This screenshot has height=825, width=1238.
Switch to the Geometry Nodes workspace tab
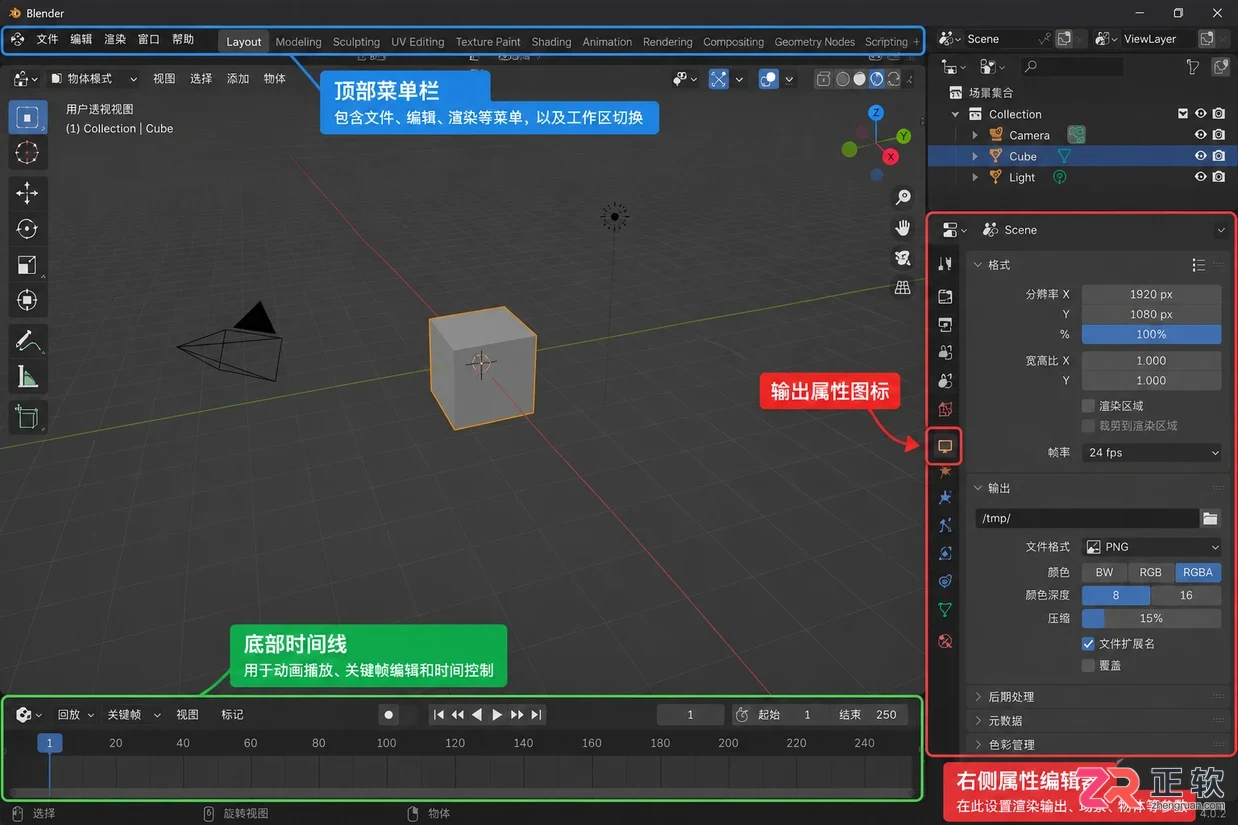tap(814, 41)
